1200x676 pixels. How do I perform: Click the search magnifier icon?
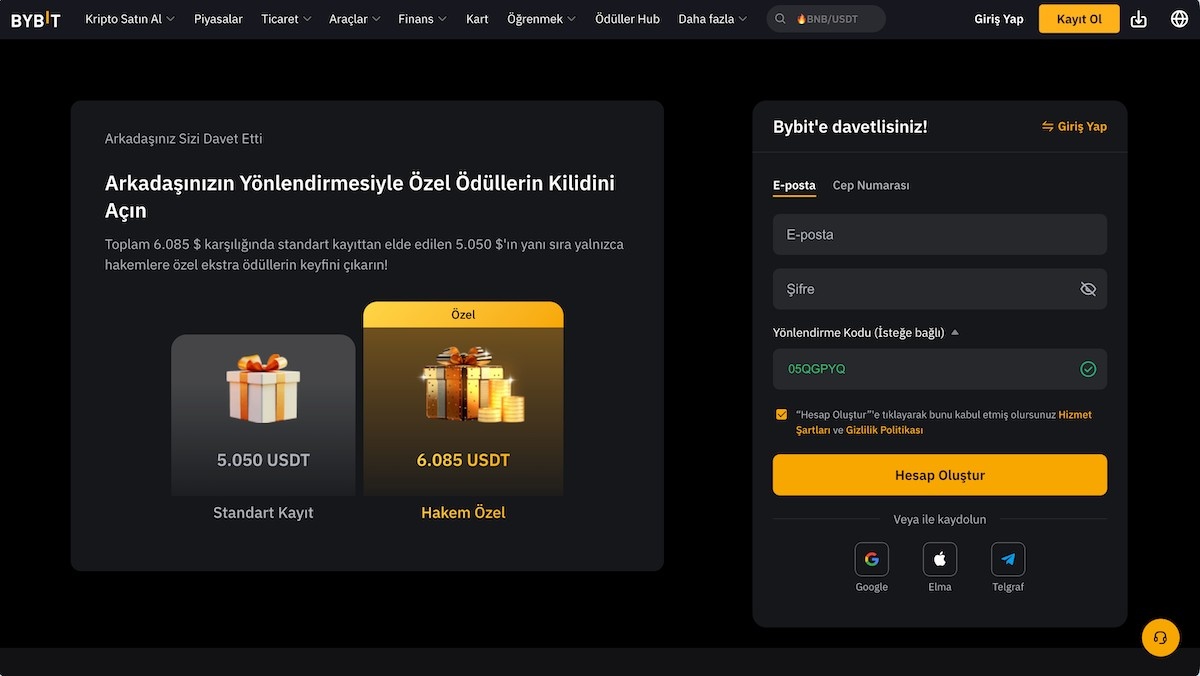point(779,18)
